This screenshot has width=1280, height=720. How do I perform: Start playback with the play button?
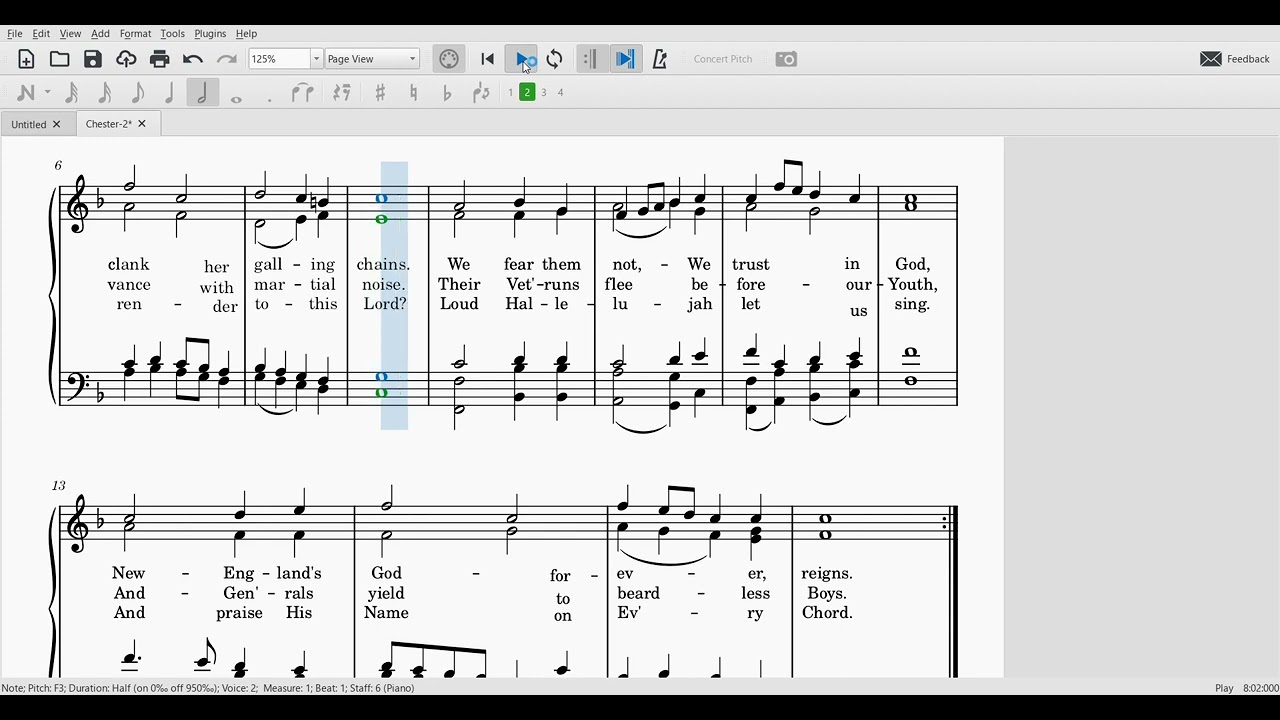coord(522,59)
